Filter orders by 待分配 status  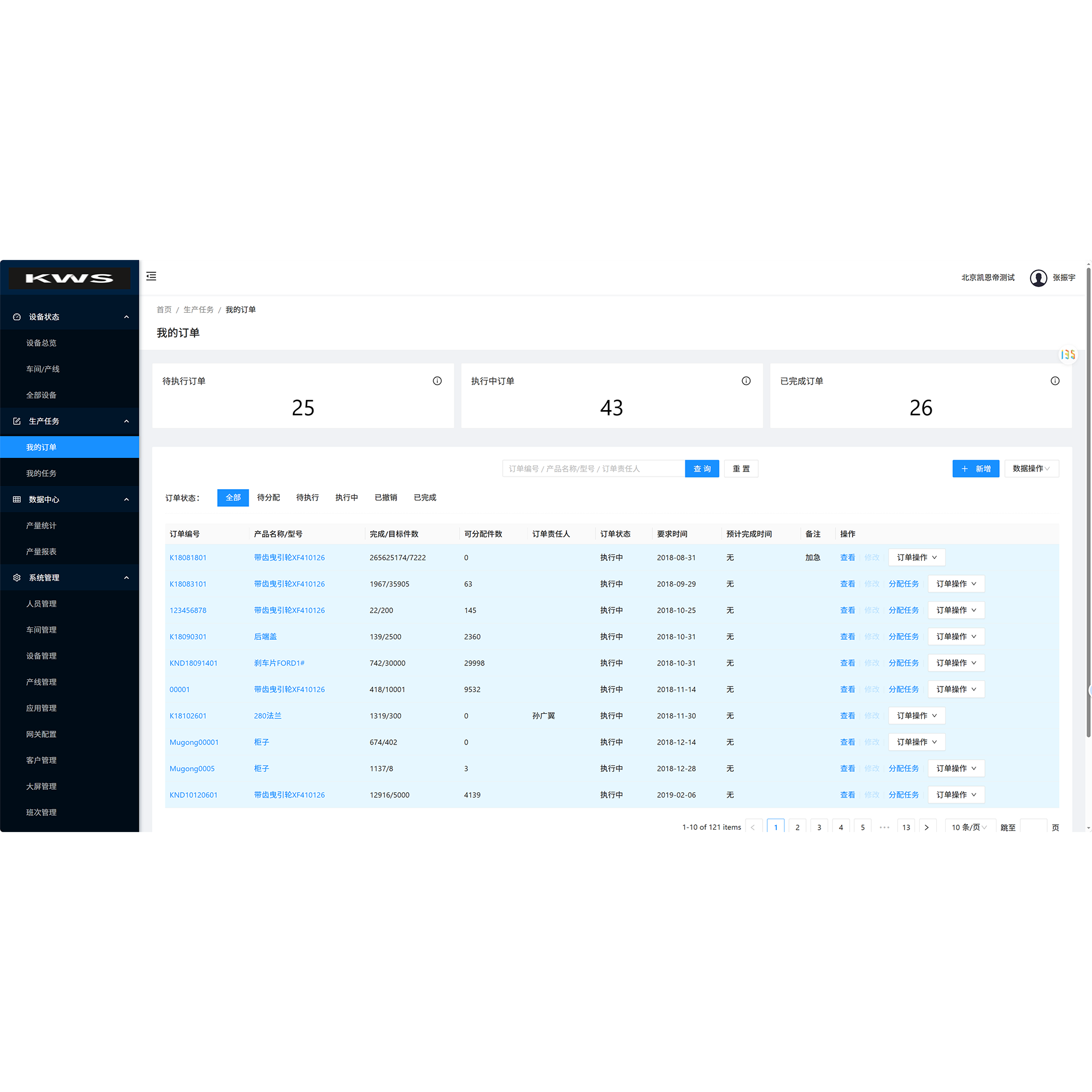(268, 498)
